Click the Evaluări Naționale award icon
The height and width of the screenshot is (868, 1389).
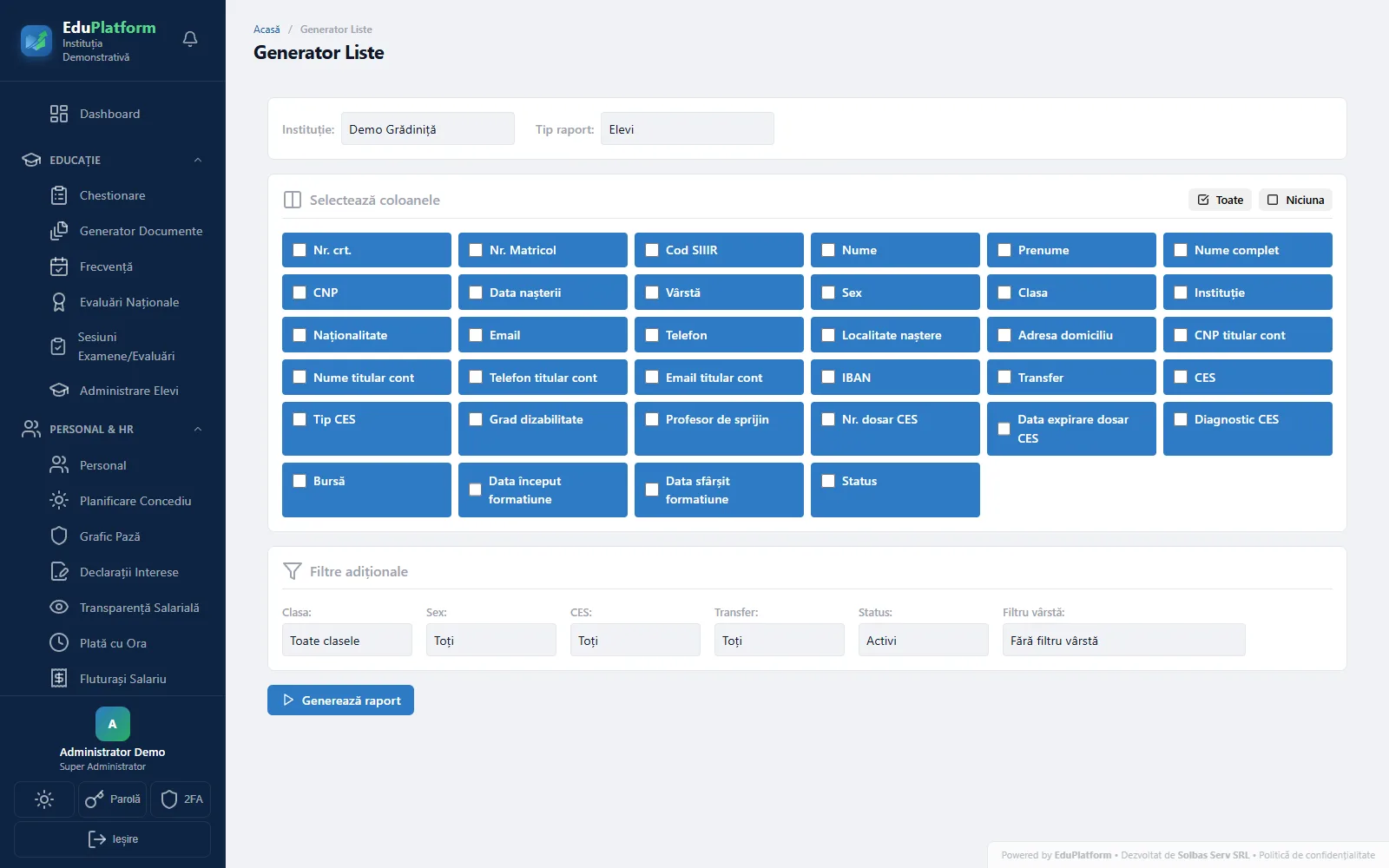[59, 302]
